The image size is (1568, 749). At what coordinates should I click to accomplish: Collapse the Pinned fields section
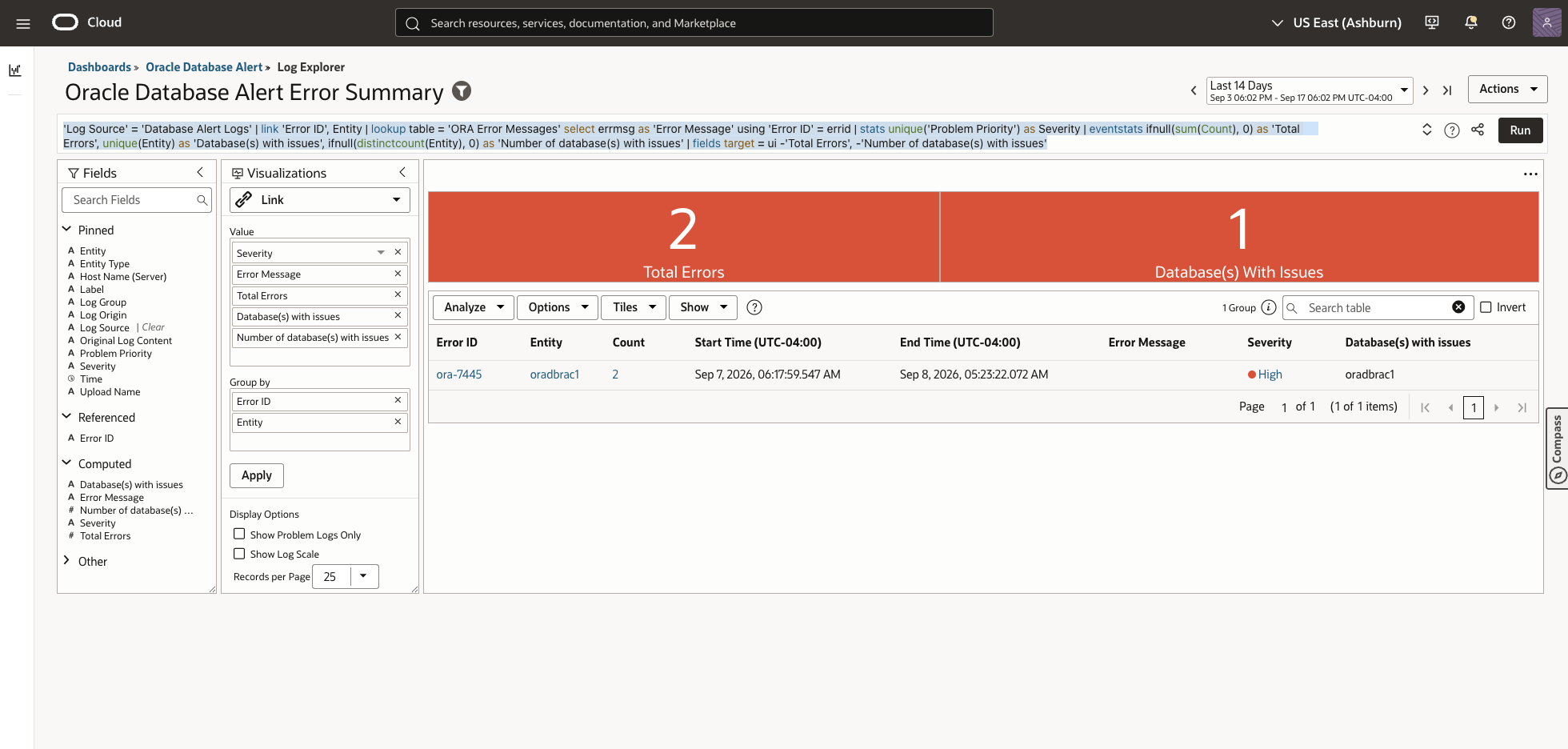pos(67,230)
